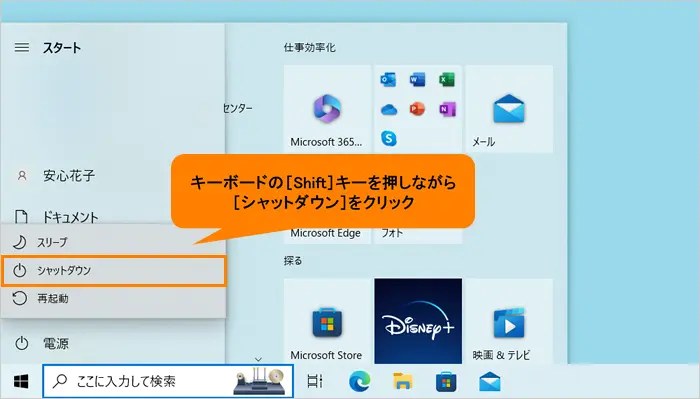Open the Microsoft 365 tile
Image resolution: width=700 pixels, height=399 pixels.
(327, 109)
